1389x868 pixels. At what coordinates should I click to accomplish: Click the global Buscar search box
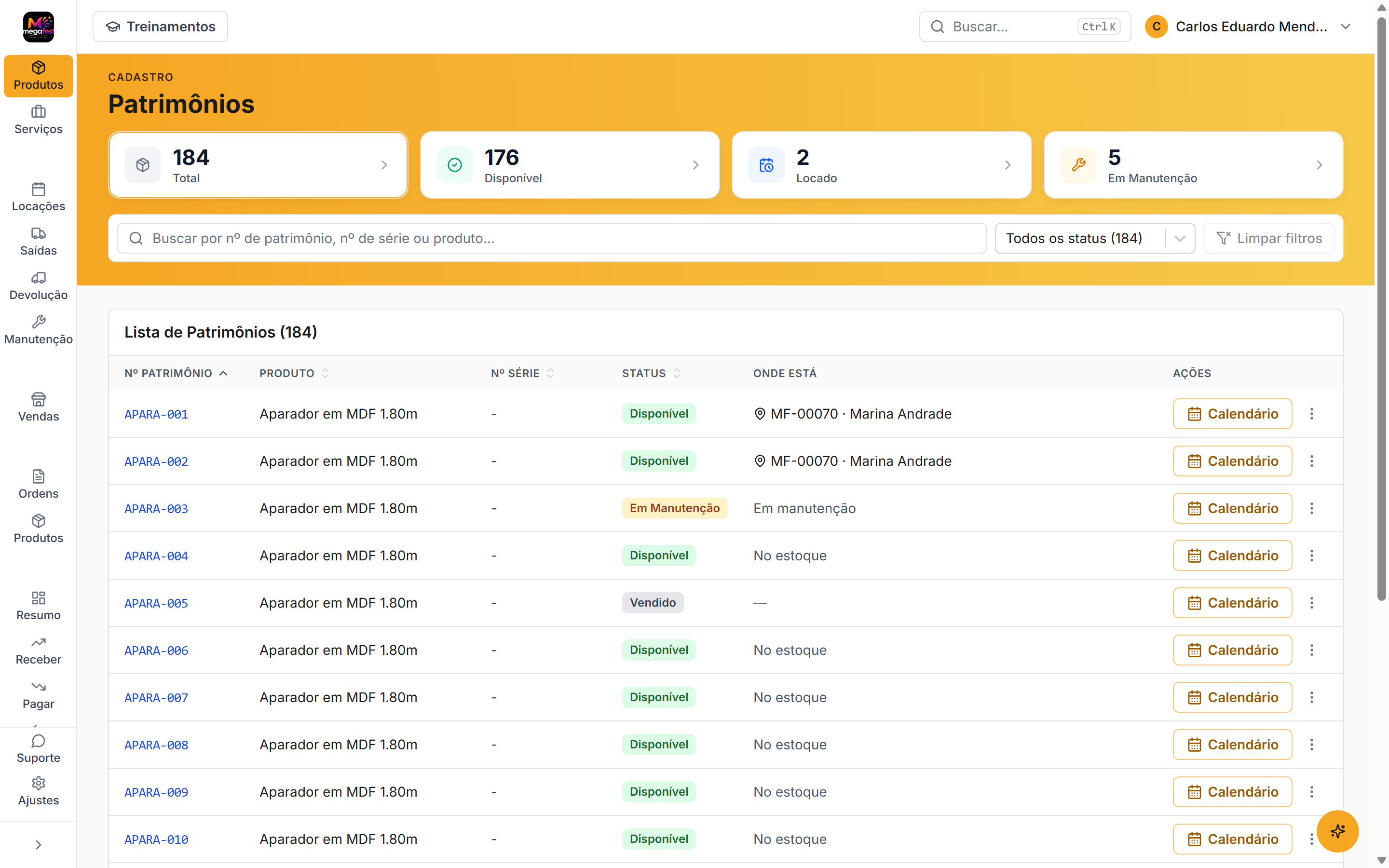(x=1024, y=27)
